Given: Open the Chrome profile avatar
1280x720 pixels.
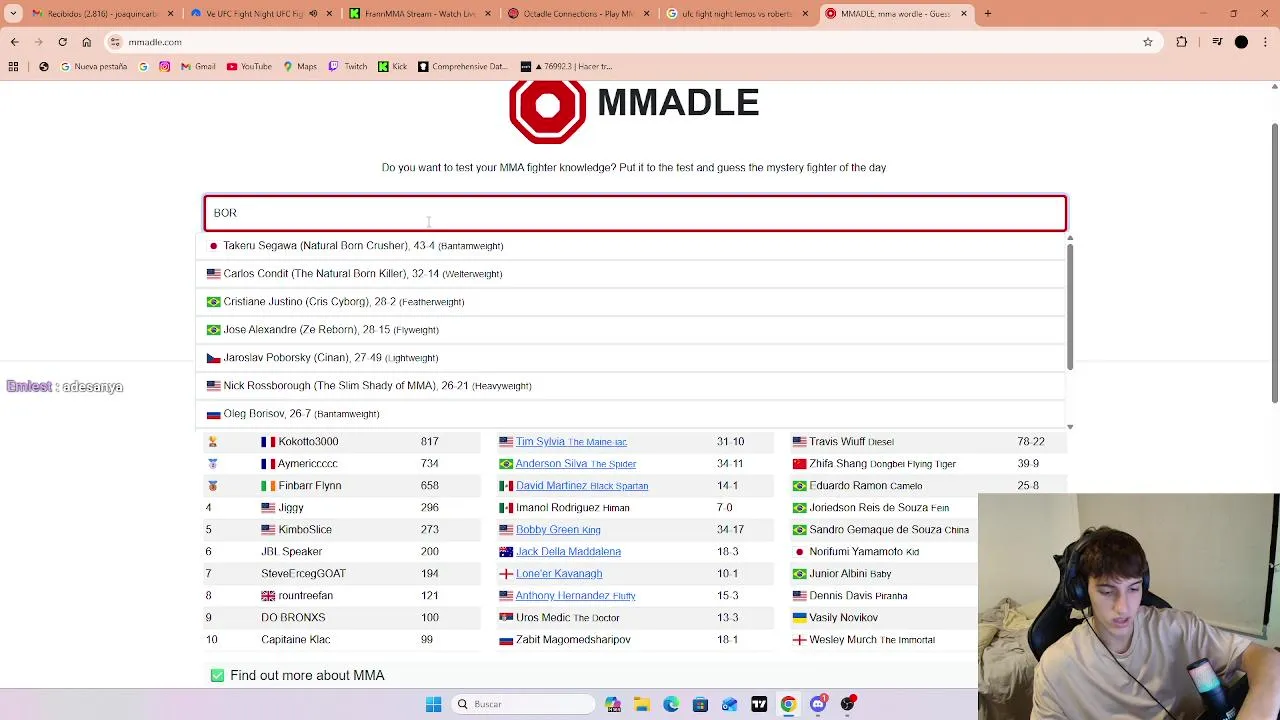Looking at the screenshot, I should [x=1241, y=42].
